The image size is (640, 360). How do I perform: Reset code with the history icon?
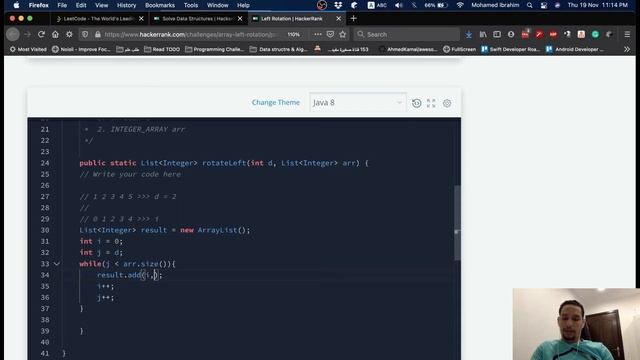(x=416, y=103)
